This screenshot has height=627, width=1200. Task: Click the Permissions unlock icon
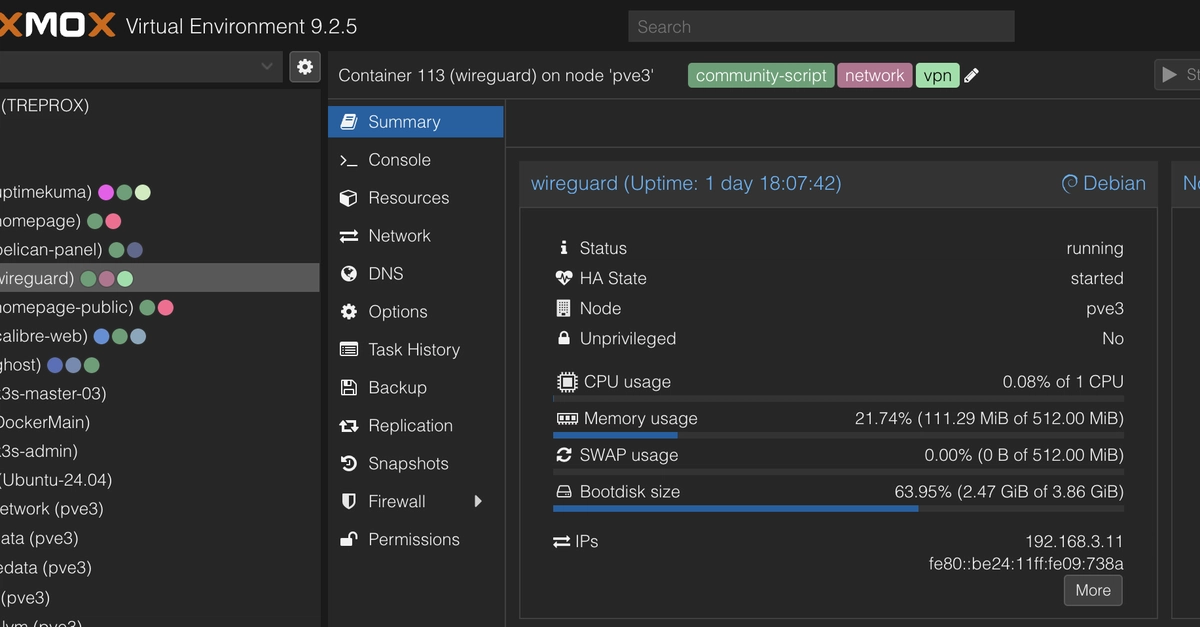[349, 539]
